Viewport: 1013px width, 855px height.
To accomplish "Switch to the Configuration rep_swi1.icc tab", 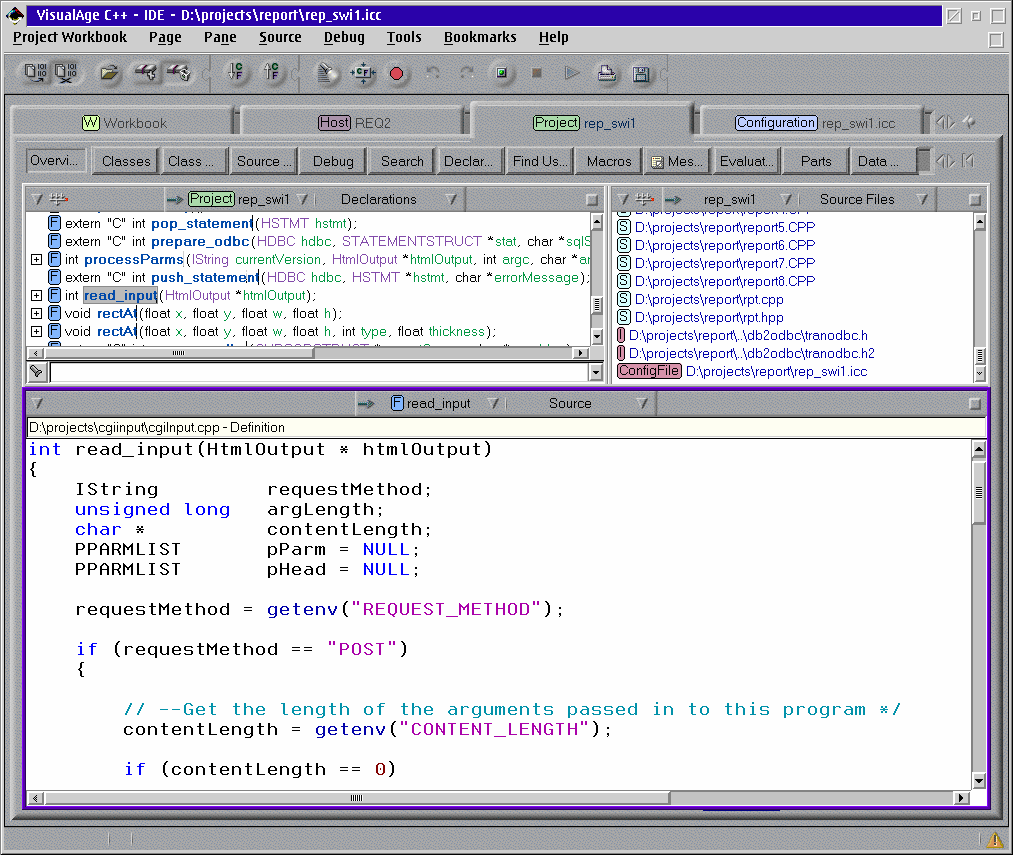I will (815, 123).
